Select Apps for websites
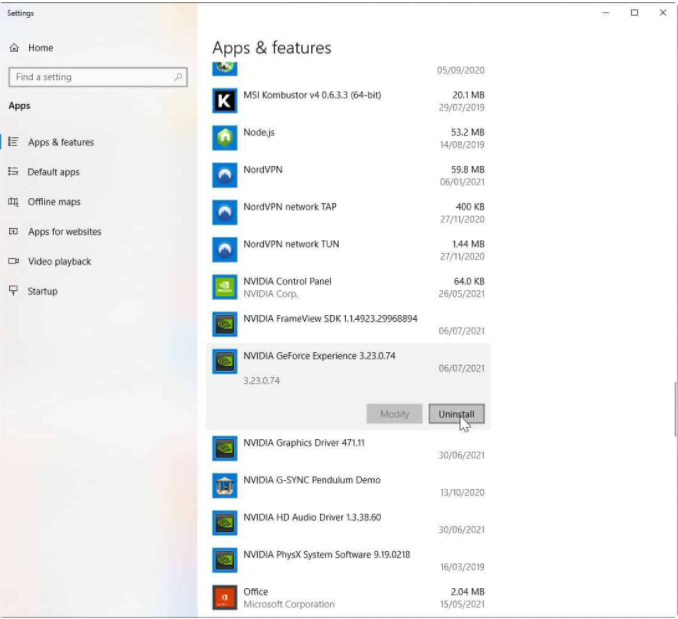Image resolution: width=678 pixels, height=619 pixels. pos(65,232)
